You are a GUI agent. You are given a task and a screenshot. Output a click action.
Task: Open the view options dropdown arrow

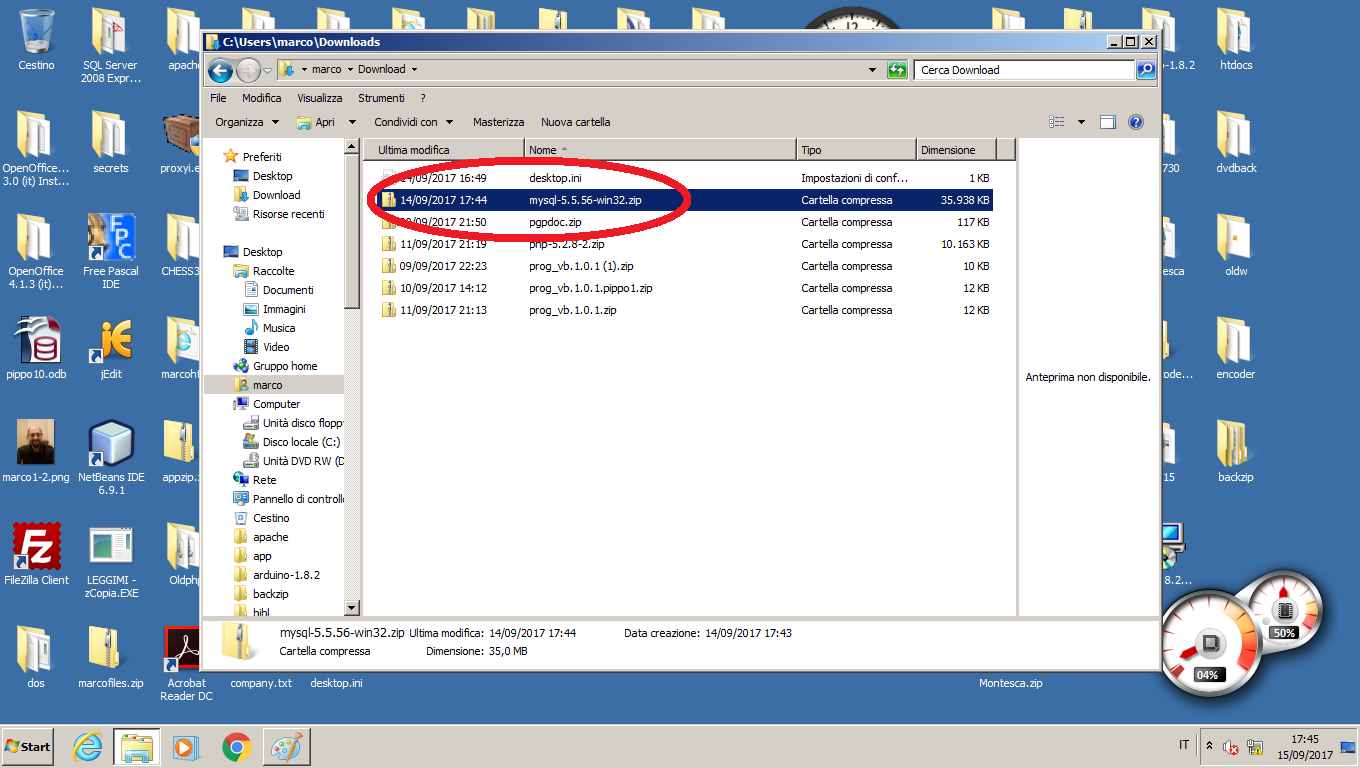click(1081, 122)
